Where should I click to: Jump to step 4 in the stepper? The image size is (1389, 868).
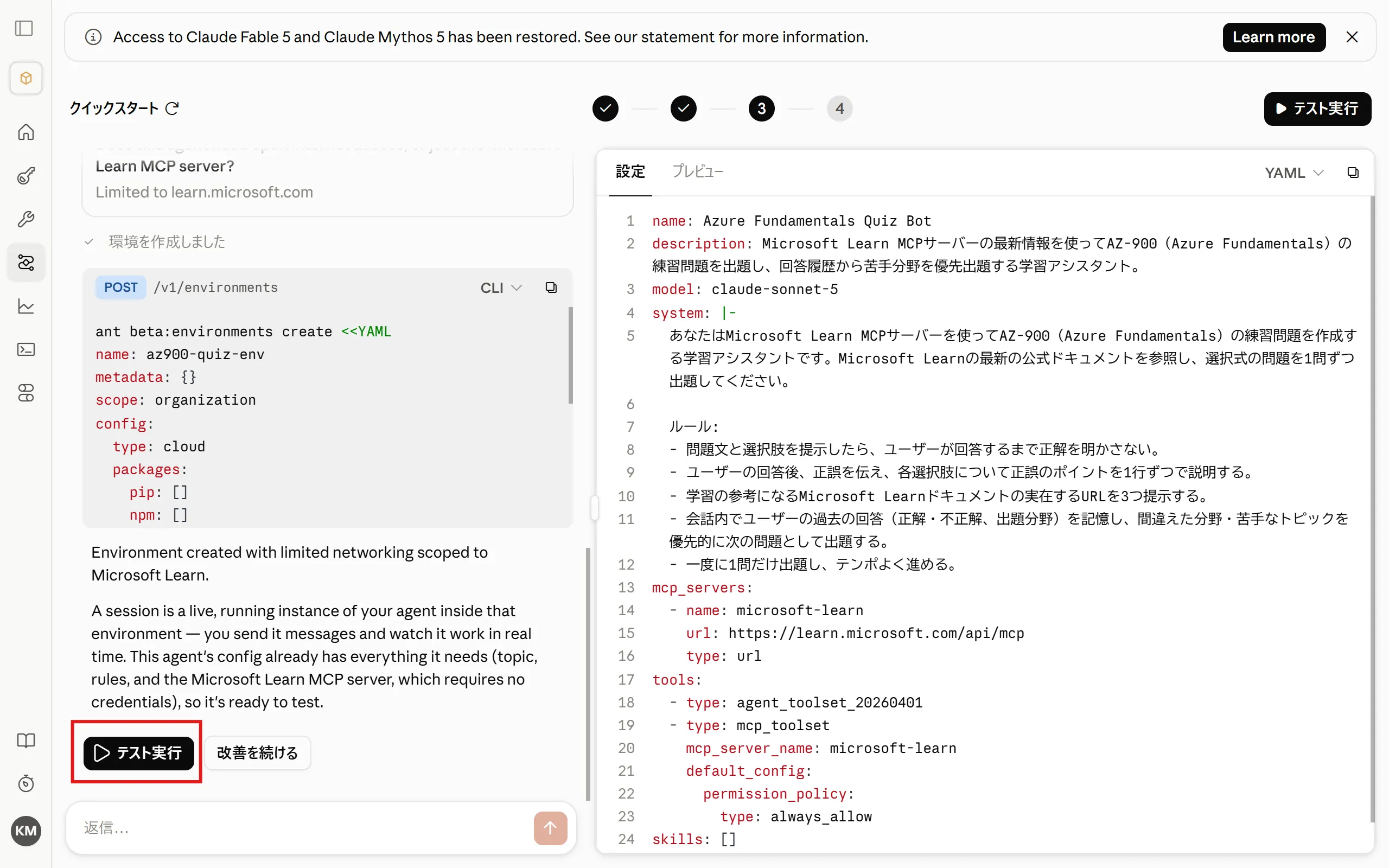coord(839,108)
